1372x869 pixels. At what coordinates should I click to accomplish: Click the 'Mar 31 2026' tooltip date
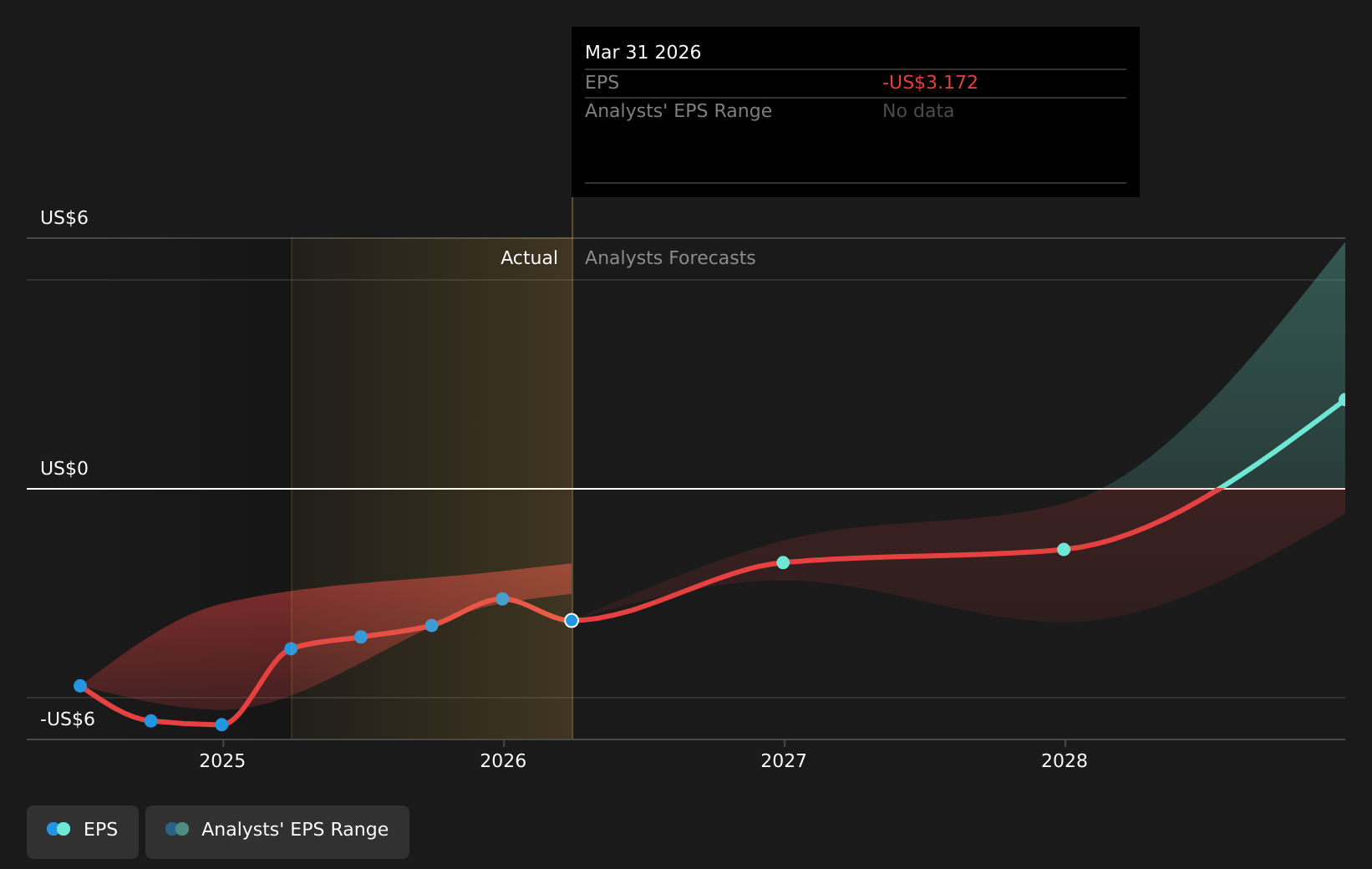643,53
